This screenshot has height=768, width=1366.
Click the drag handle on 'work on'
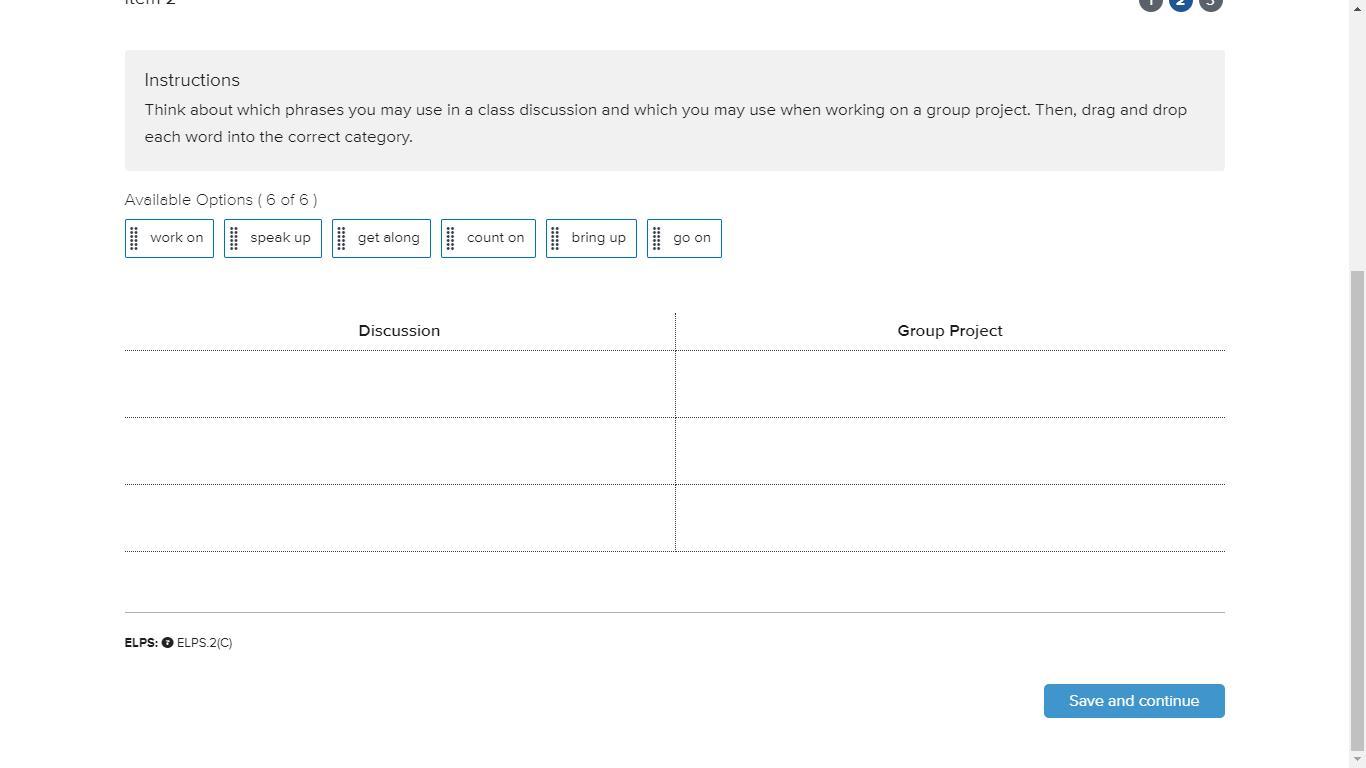click(x=134, y=239)
